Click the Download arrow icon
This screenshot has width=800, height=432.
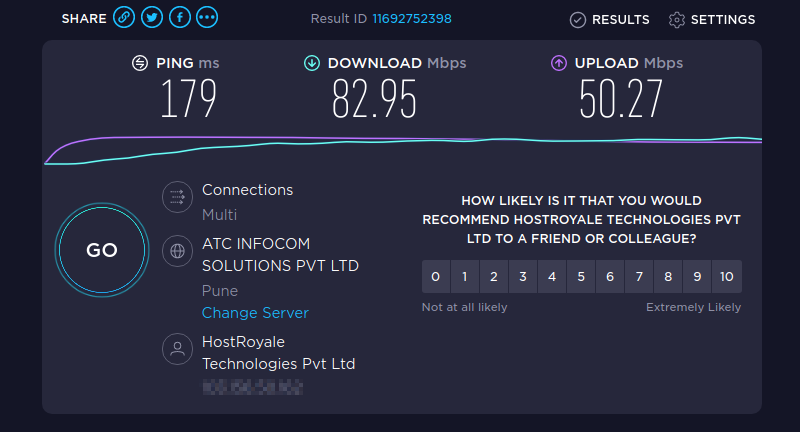pos(312,63)
